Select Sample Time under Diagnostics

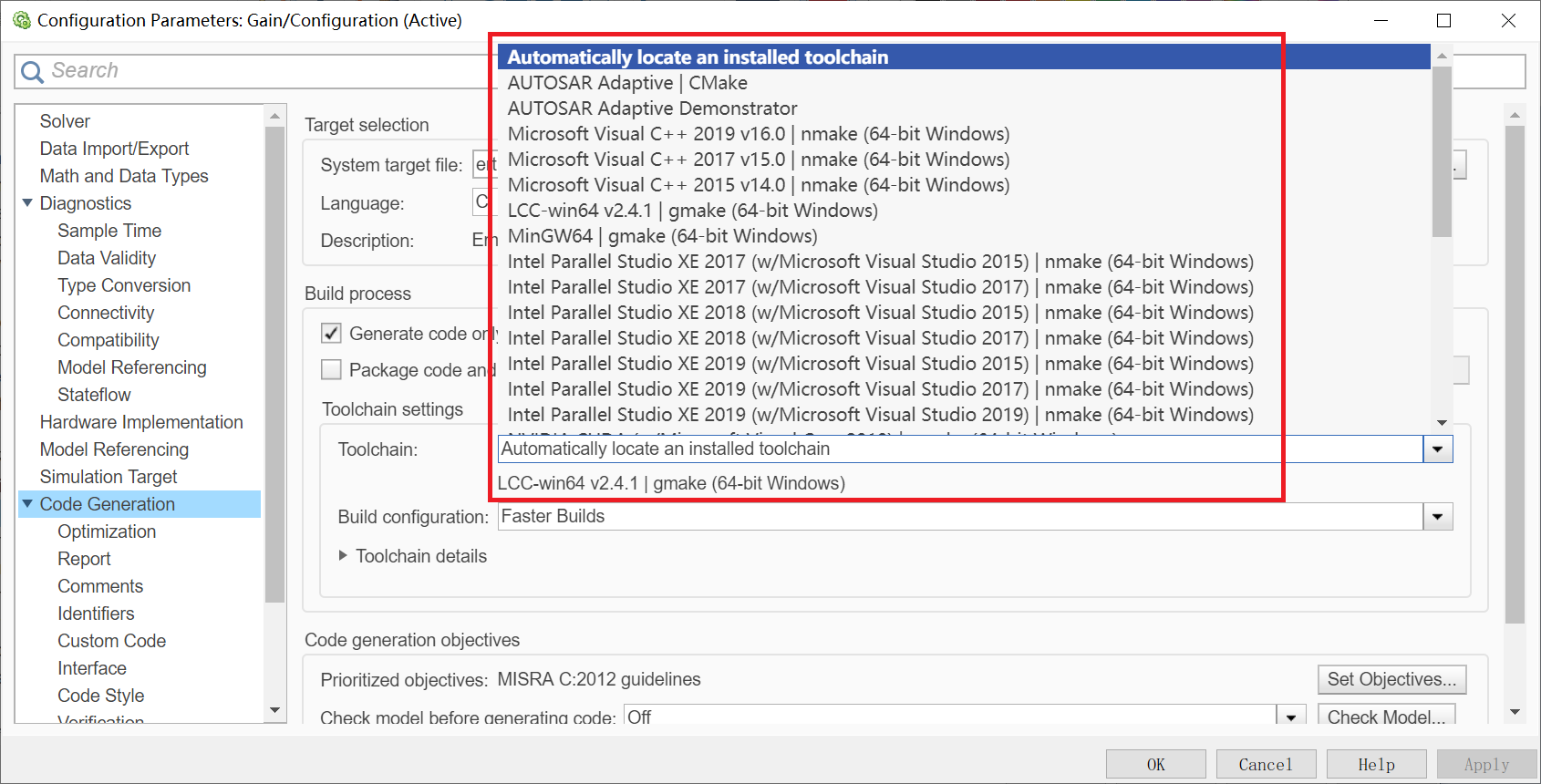[109, 231]
